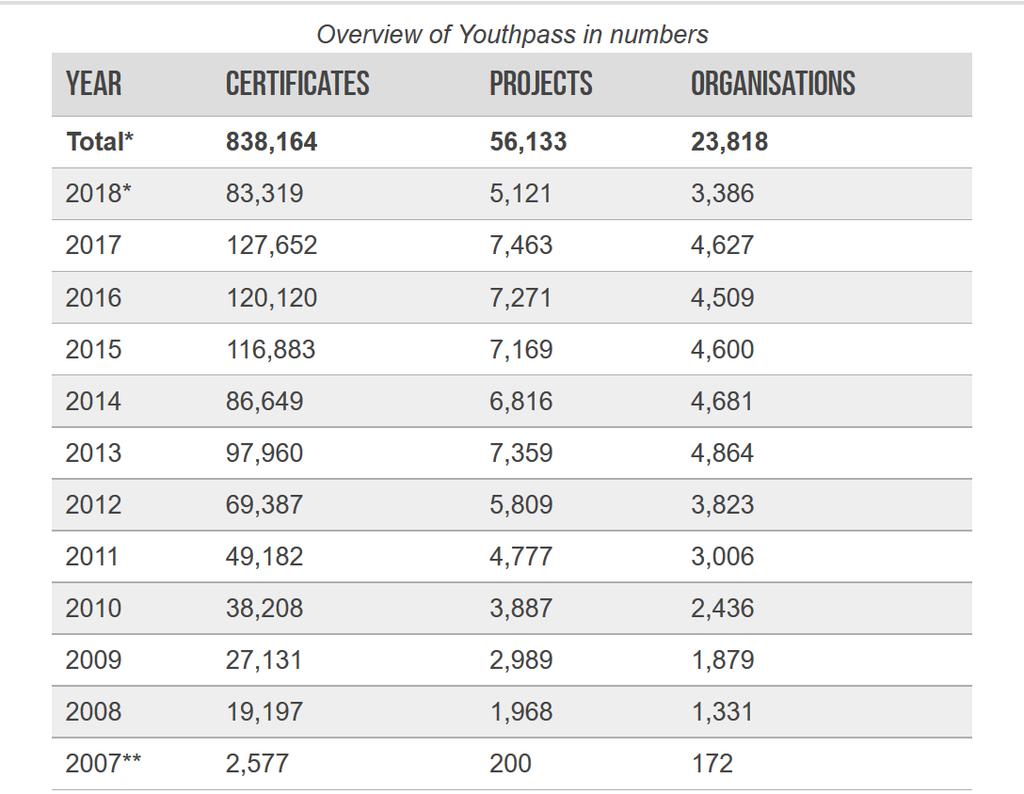
Task: Select certificates value 2,577
Action: click(257, 763)
